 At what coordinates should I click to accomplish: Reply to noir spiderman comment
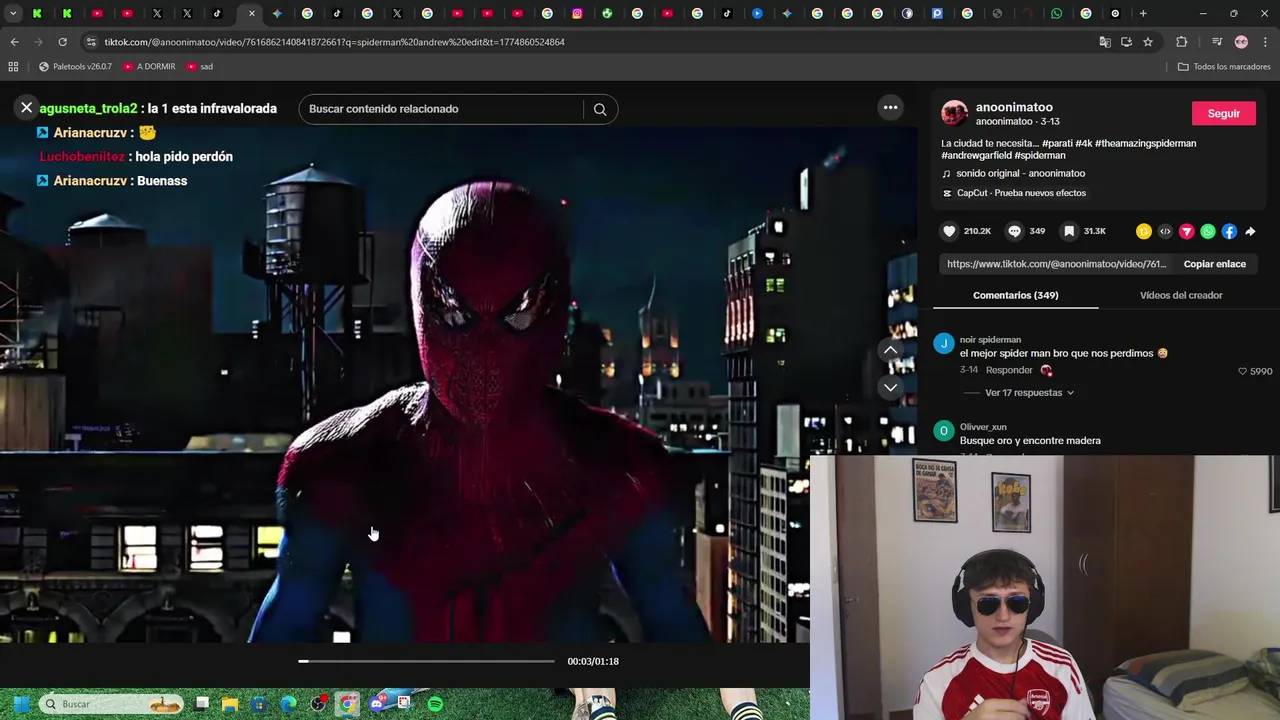click(x=1009, y=370)
